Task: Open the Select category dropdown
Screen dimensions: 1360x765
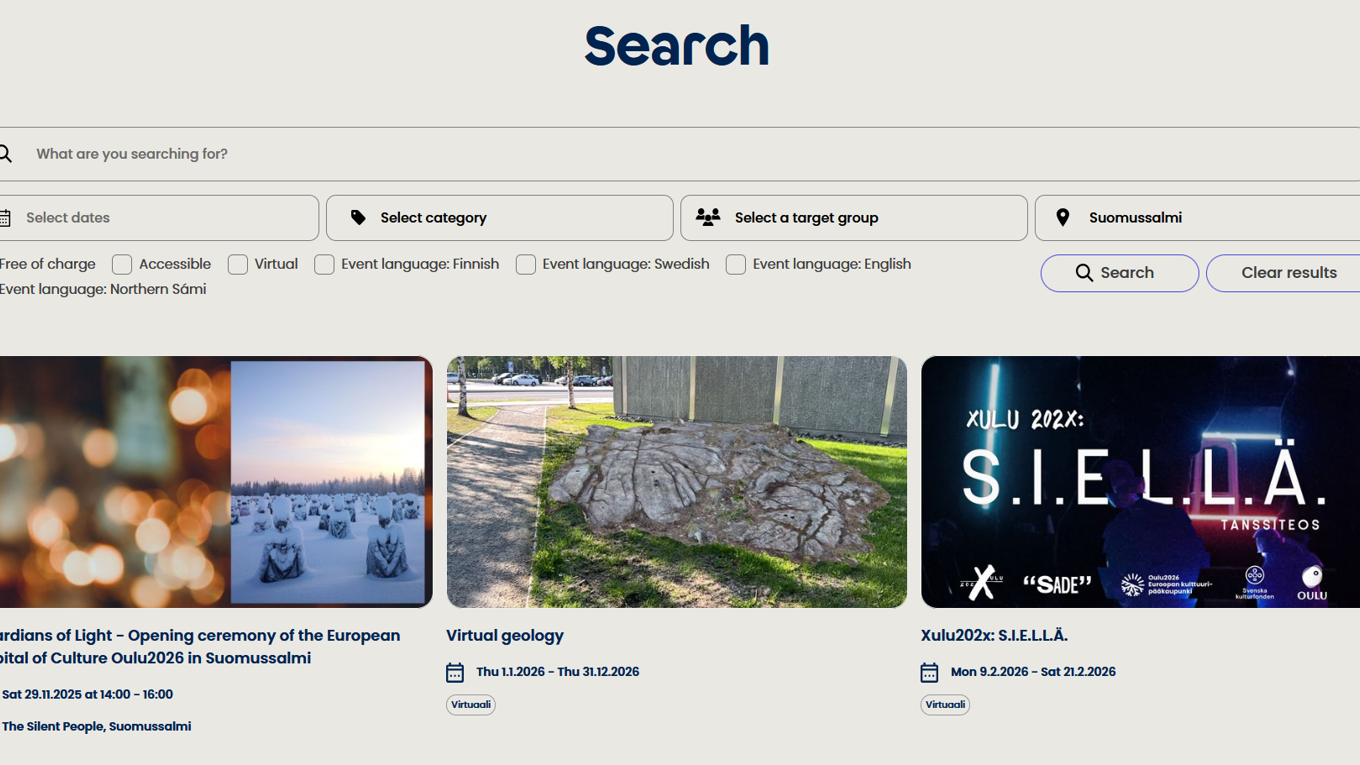Action: (500, 218)
